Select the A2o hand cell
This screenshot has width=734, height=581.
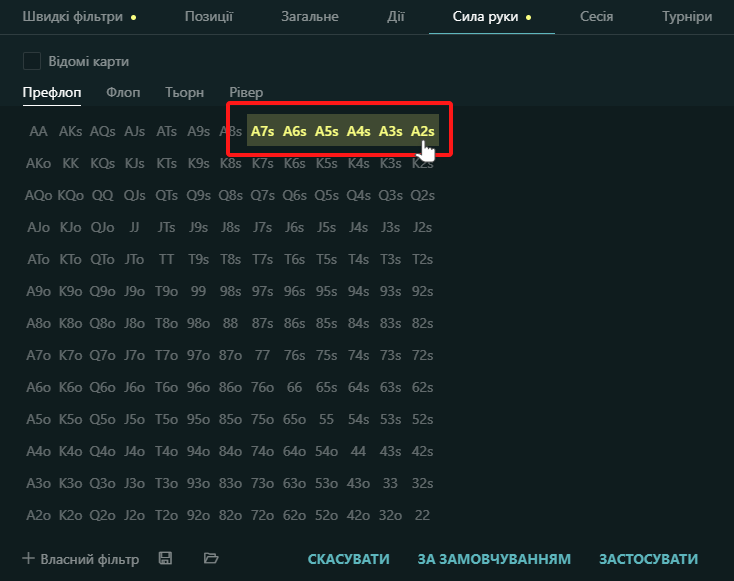(x=38, y=515)
